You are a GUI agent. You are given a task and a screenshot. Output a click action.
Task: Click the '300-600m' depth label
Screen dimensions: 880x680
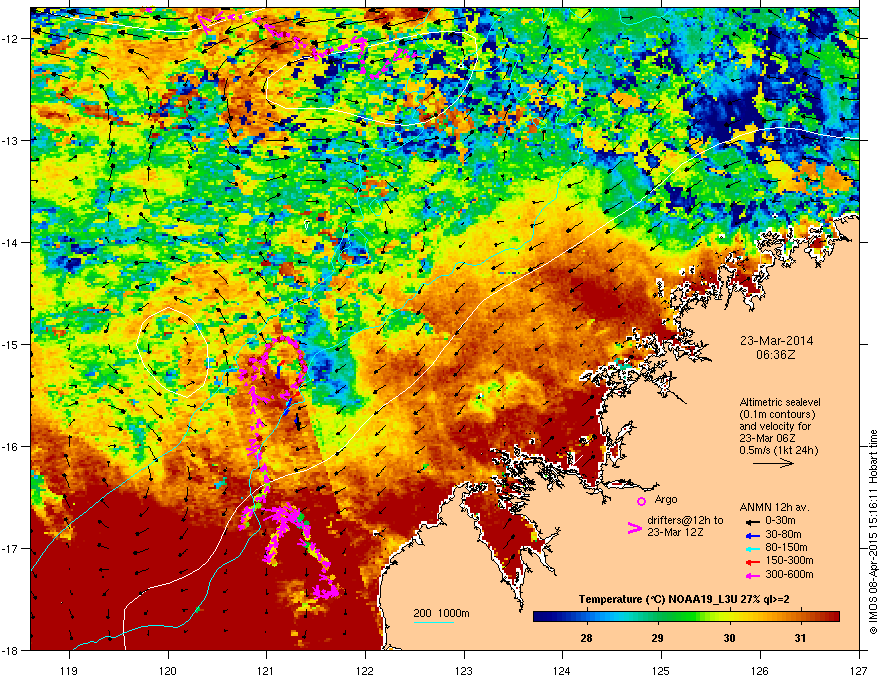(789, 575)
